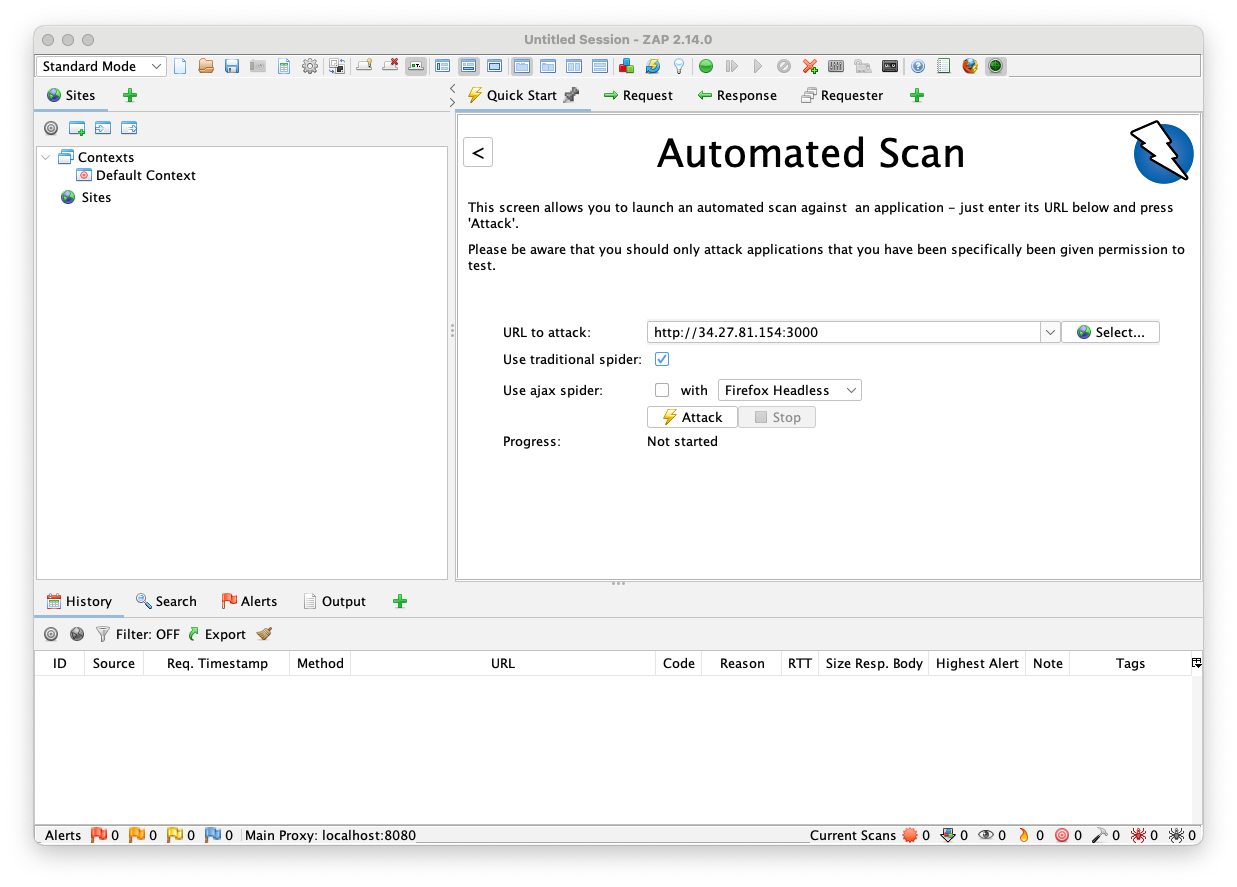The image size is (1237, 887).
Task: Click the green break on all requests circle
Action: click(706, 67)
